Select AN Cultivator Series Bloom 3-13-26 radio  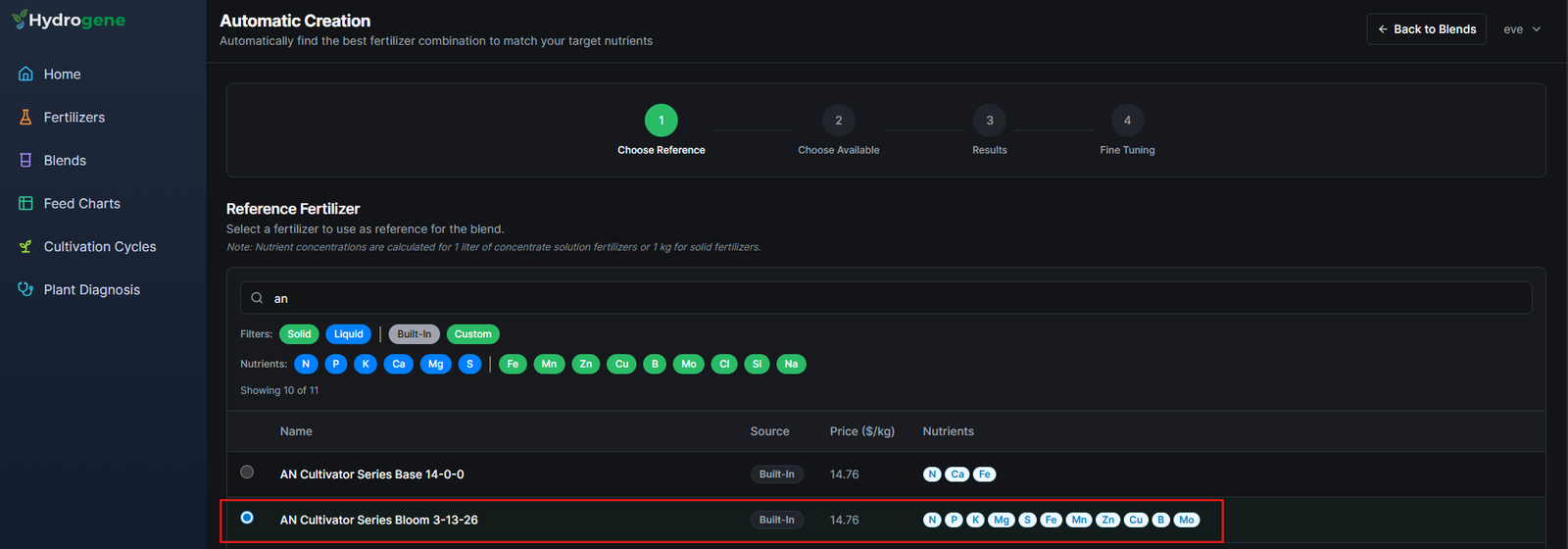pos(247,518)
